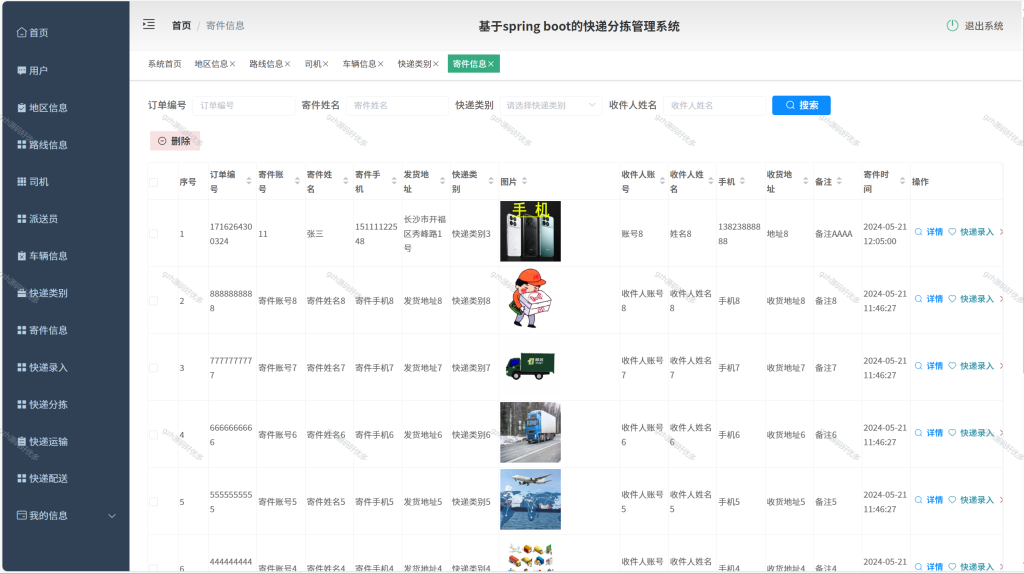Collapse sidebar with the hamburger menu icon

click(x=149, y=25)
